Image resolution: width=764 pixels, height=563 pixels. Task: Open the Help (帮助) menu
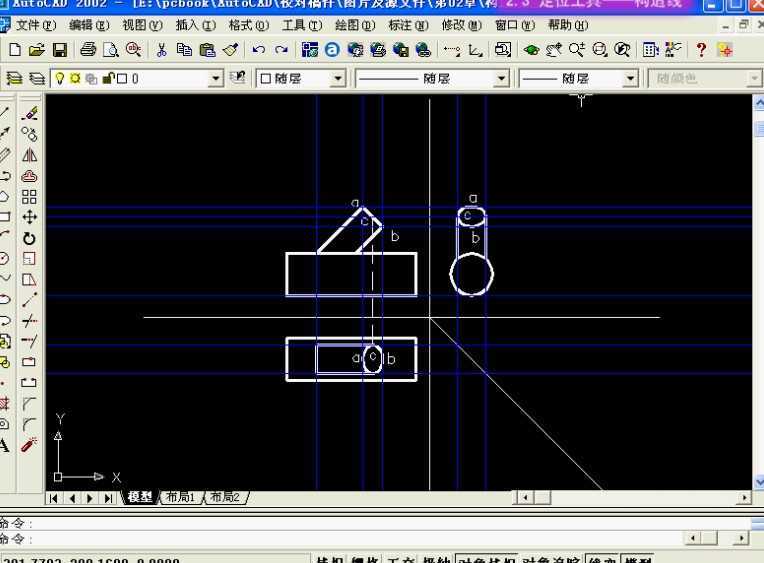click(568, 25)
